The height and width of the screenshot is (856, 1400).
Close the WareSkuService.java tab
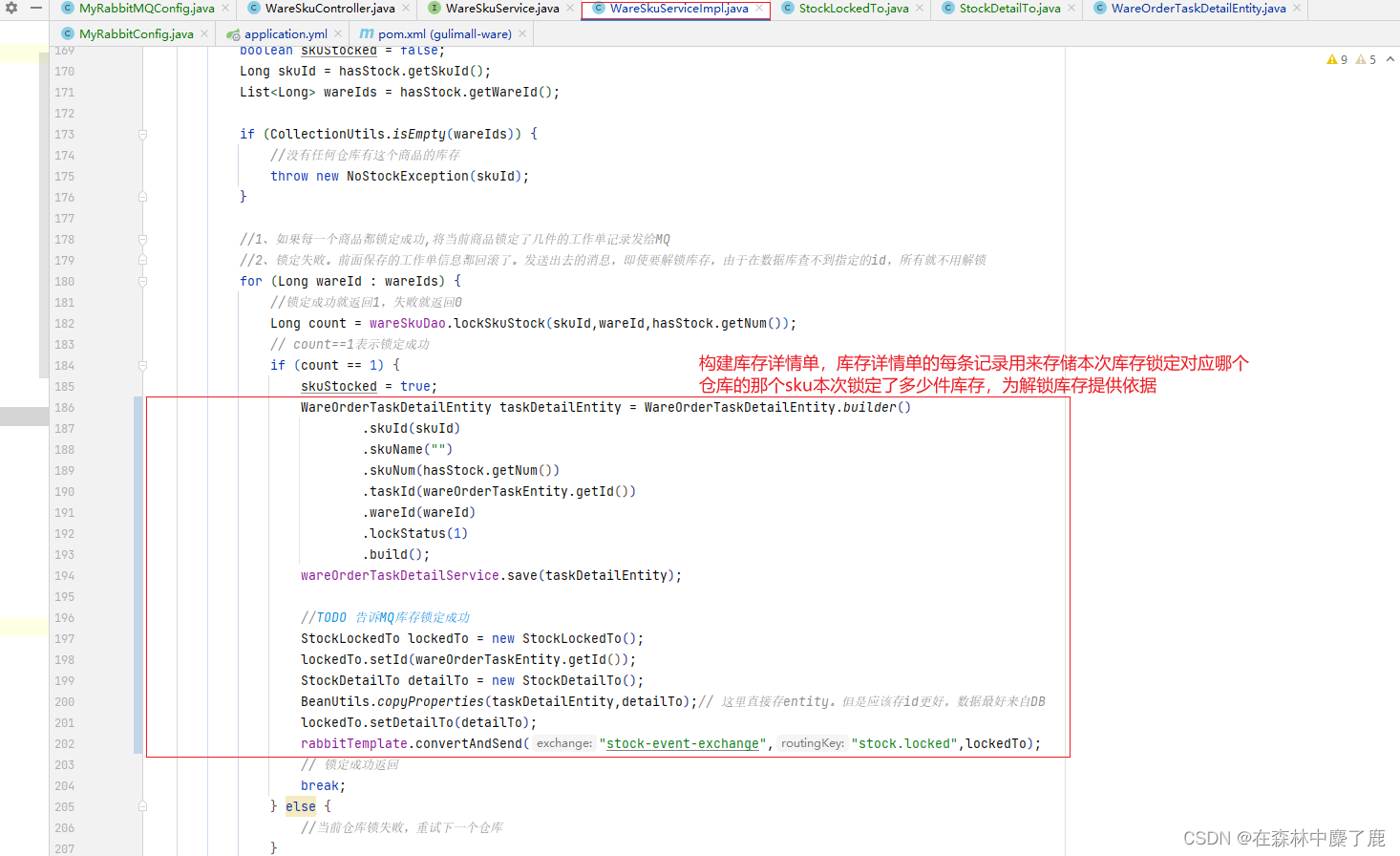coord(570,9)
